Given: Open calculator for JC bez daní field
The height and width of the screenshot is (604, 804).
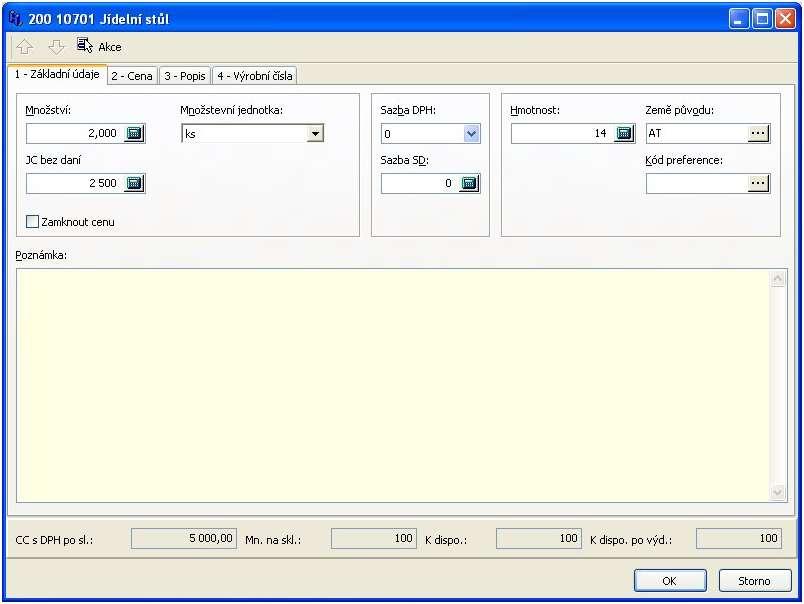Looking at the screenshot, I should point(134,183).
